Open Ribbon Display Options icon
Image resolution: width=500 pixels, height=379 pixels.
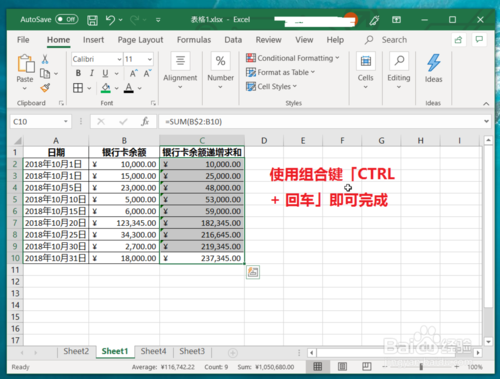pos(396,20)
